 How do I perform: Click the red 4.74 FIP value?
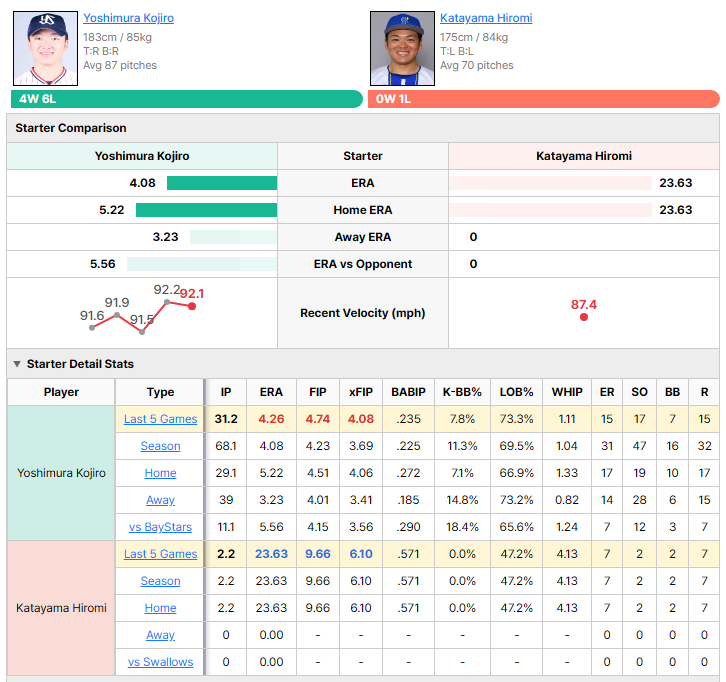pos(318,419)
